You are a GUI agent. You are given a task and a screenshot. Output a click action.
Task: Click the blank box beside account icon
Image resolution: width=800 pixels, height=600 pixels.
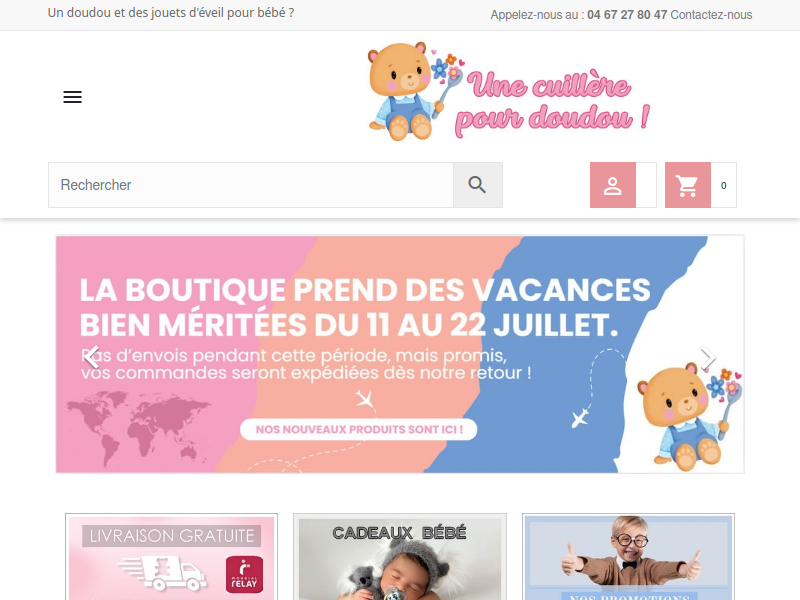[x=646, y=185]
